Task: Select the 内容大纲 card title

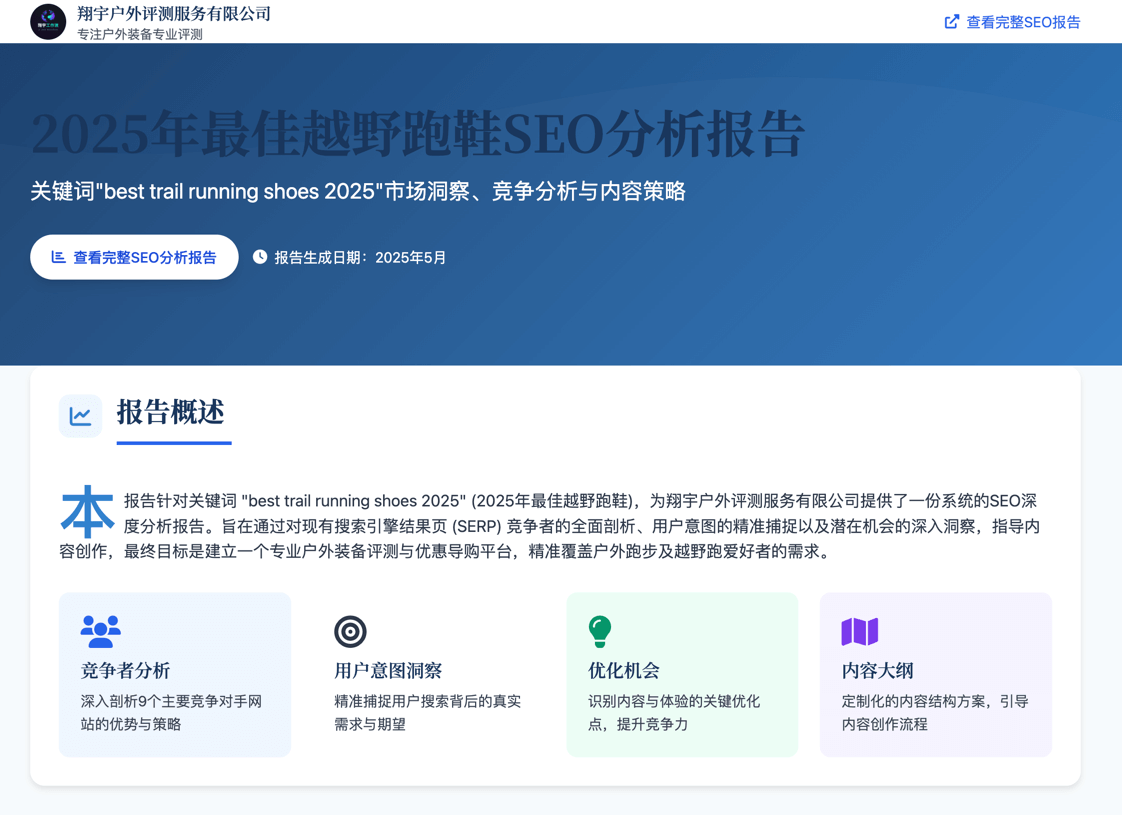Action: coord(878,671)
